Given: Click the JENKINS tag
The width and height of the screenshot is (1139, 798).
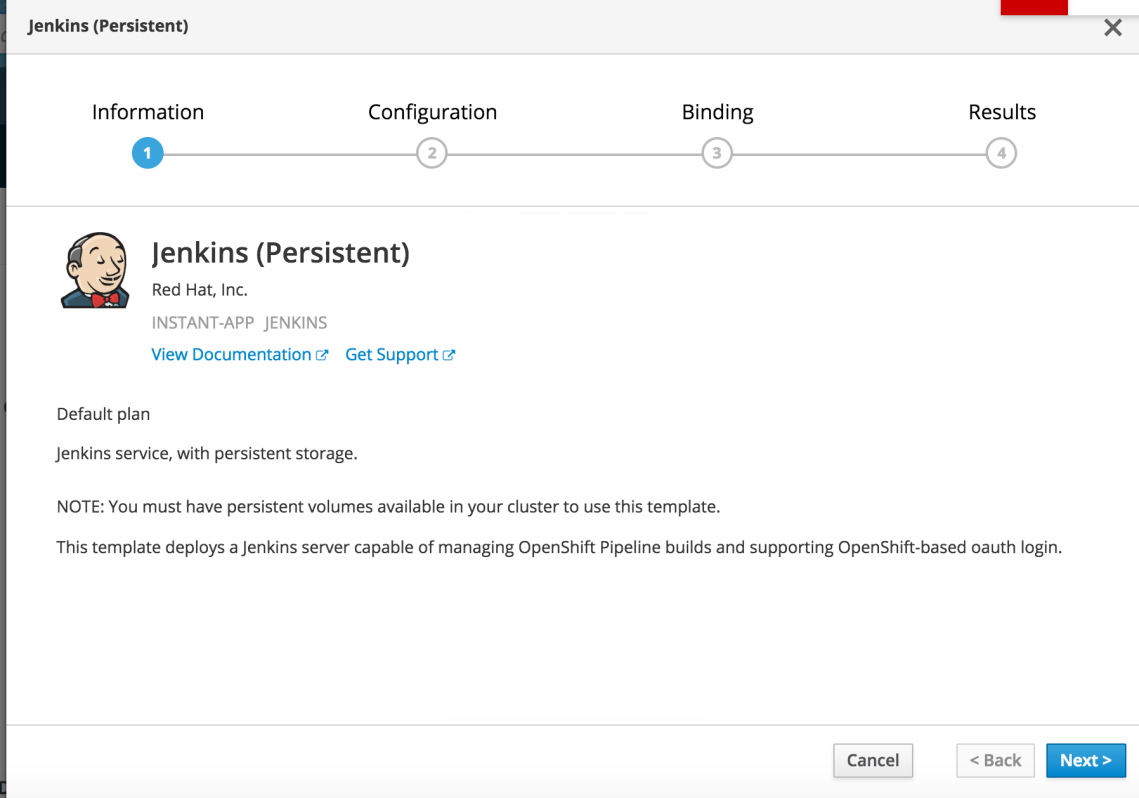Looking at the screenshot, I should (296, 323).
